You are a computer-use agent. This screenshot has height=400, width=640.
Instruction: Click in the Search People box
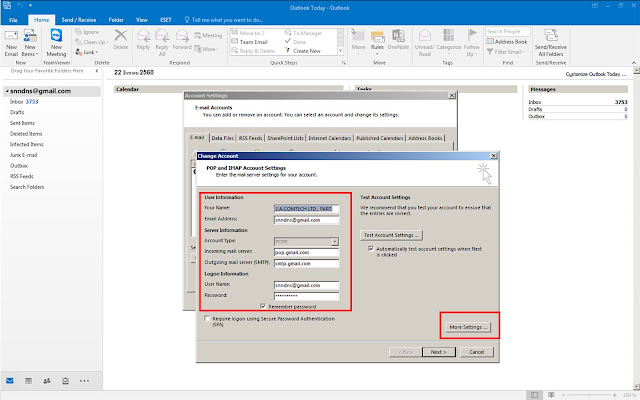pyautogui.click(x=508, y=31)
